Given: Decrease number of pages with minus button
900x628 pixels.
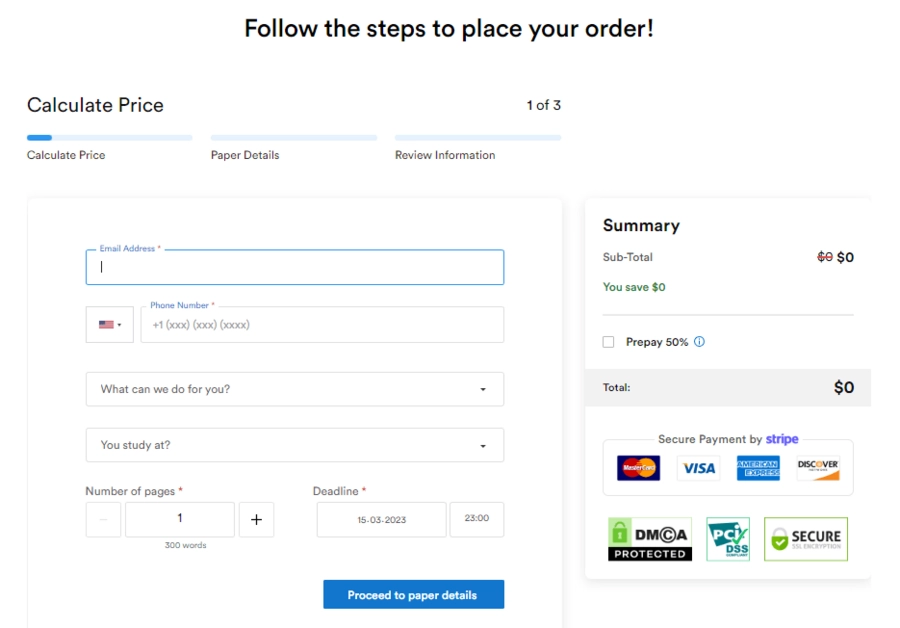Looking at the screenshot, I should pyautogui.click(x=103, y=520).
